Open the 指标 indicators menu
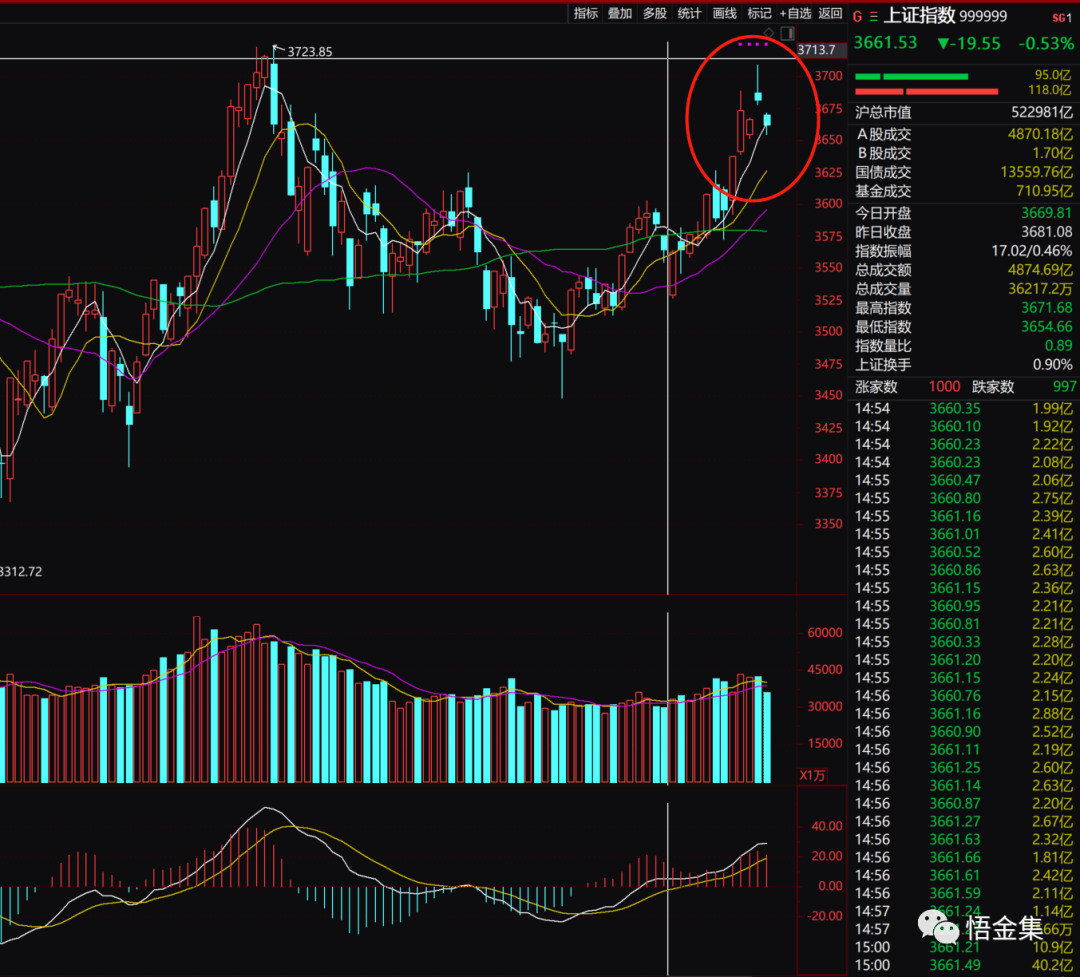 tap(585, 13)
